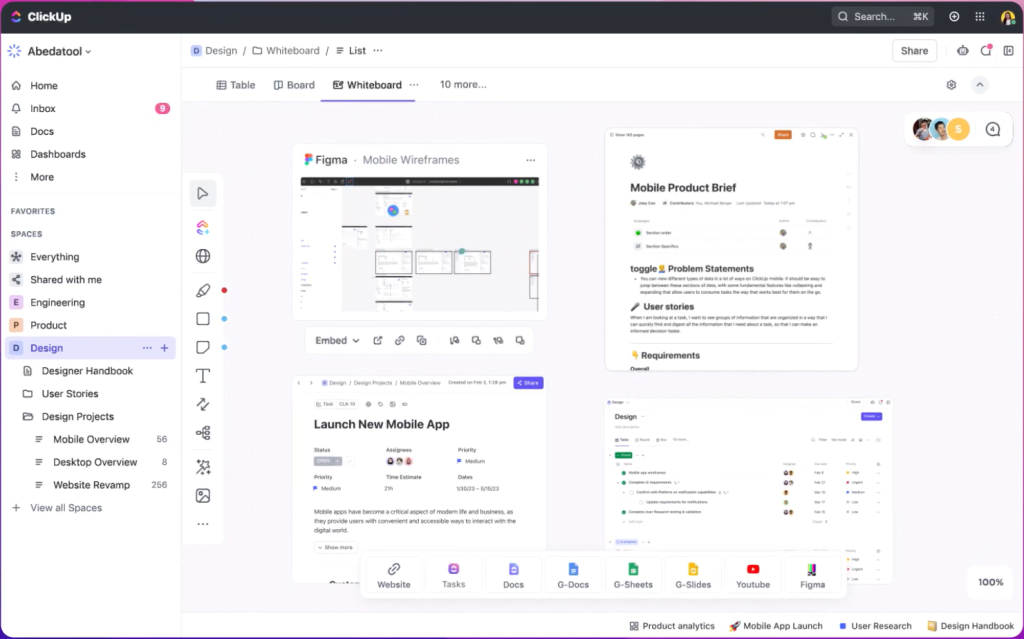This screenshot has height=639, width=1024.
Task: Add a G-Slides embed from bottom bar
Action: coord(693,576)
